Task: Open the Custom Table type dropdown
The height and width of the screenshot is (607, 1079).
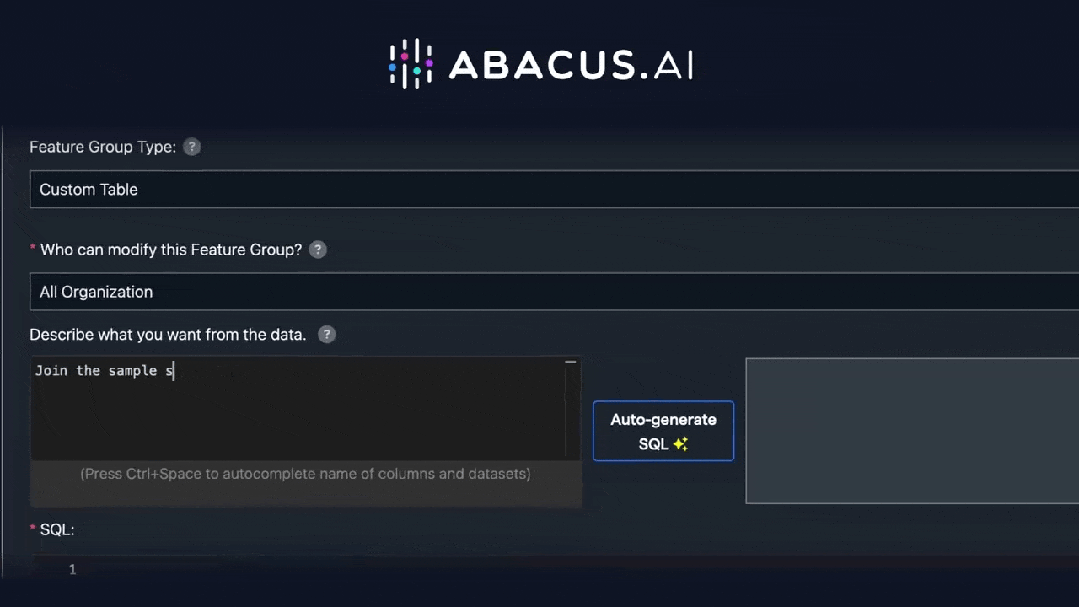Action: [x=554, y=189]
